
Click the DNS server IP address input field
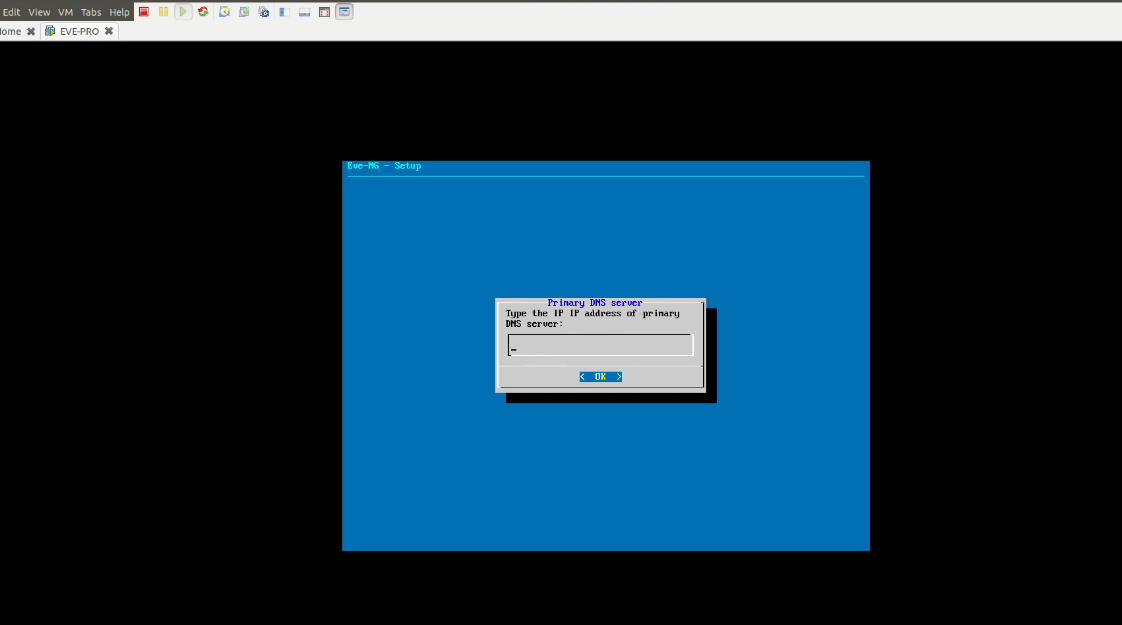point(600,344)
